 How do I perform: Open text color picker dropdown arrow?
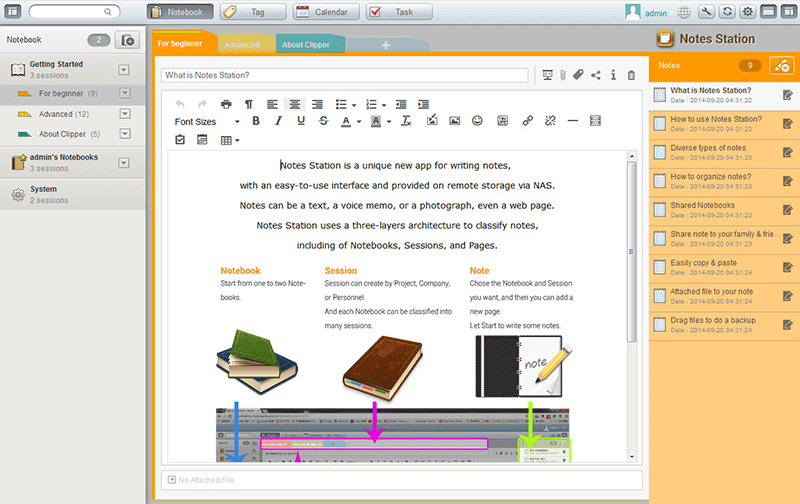click(x=359, y=122)
